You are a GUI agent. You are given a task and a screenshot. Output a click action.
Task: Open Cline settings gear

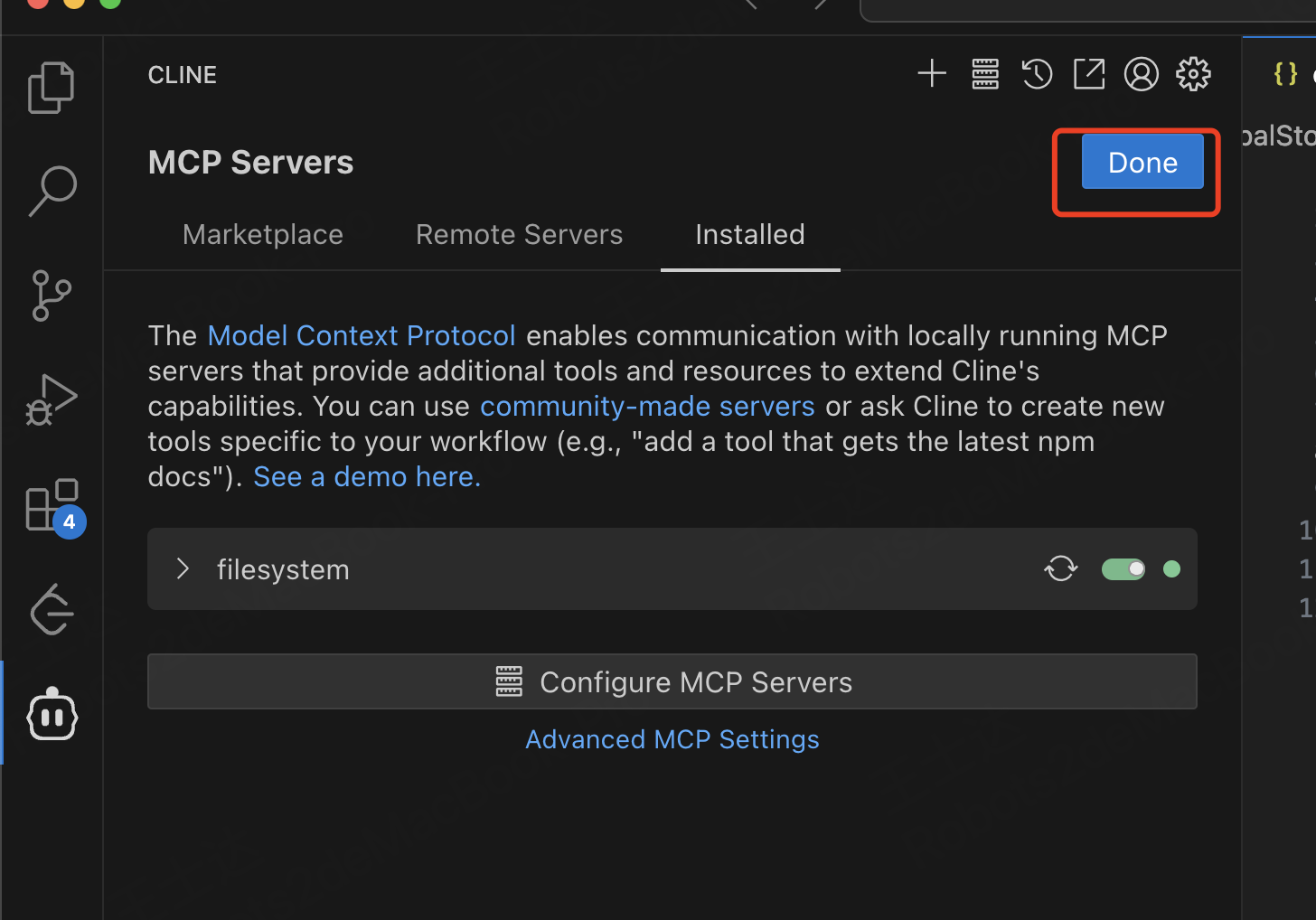(x=1193, y=74)
